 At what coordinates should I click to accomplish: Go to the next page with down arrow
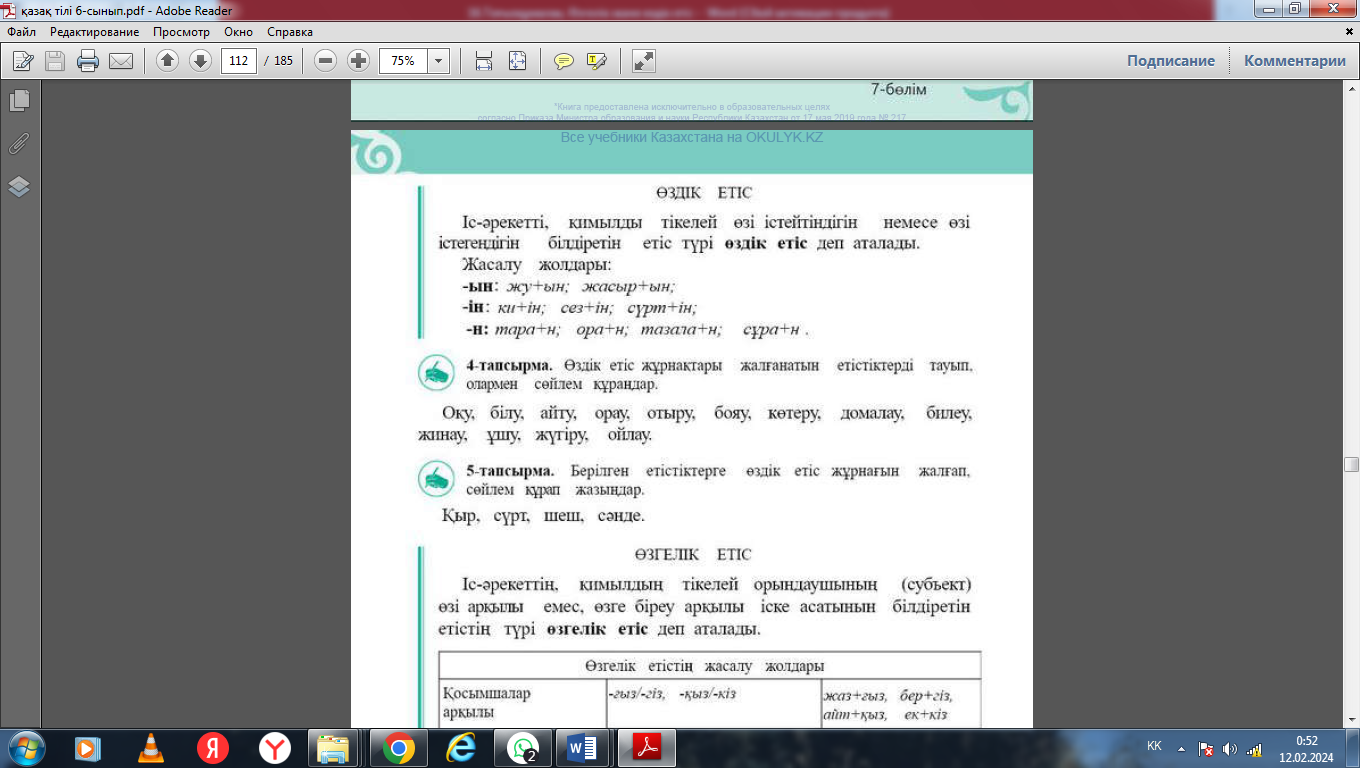(200, 61)
